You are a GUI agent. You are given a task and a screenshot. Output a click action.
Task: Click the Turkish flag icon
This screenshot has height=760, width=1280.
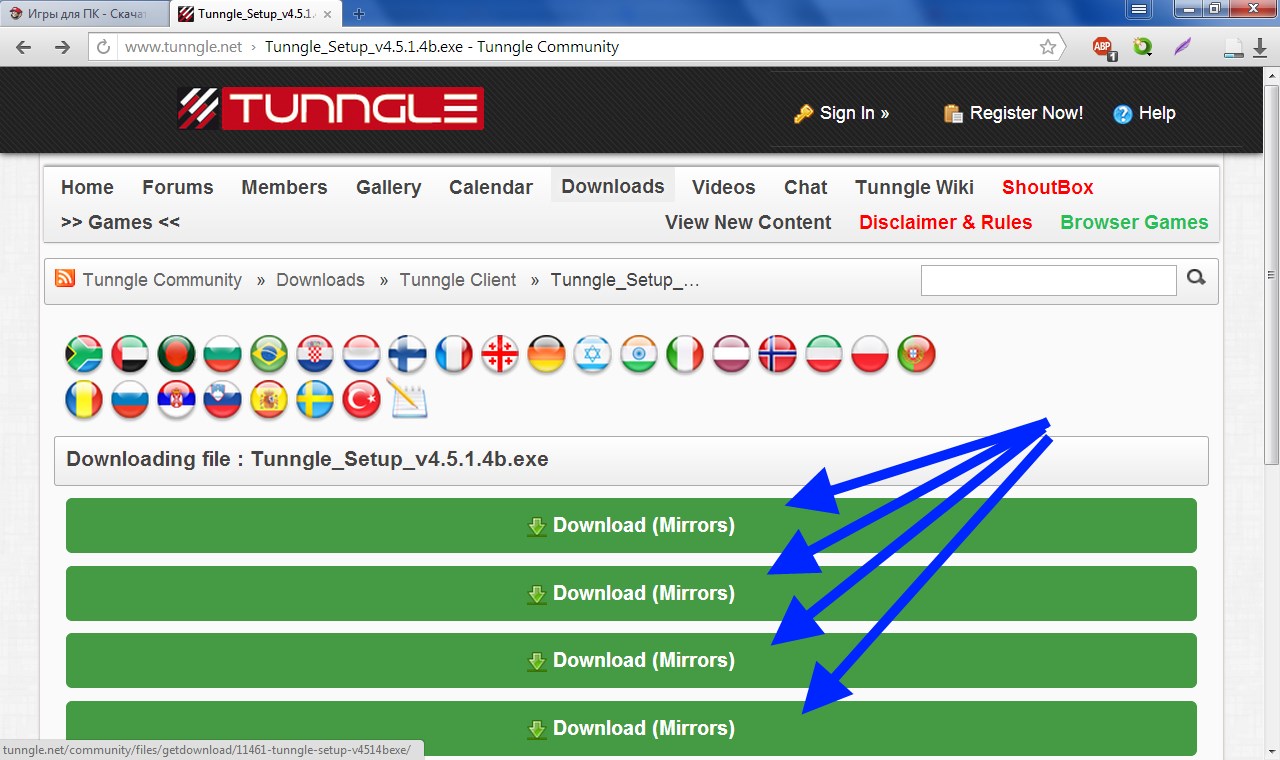point(361,400)
